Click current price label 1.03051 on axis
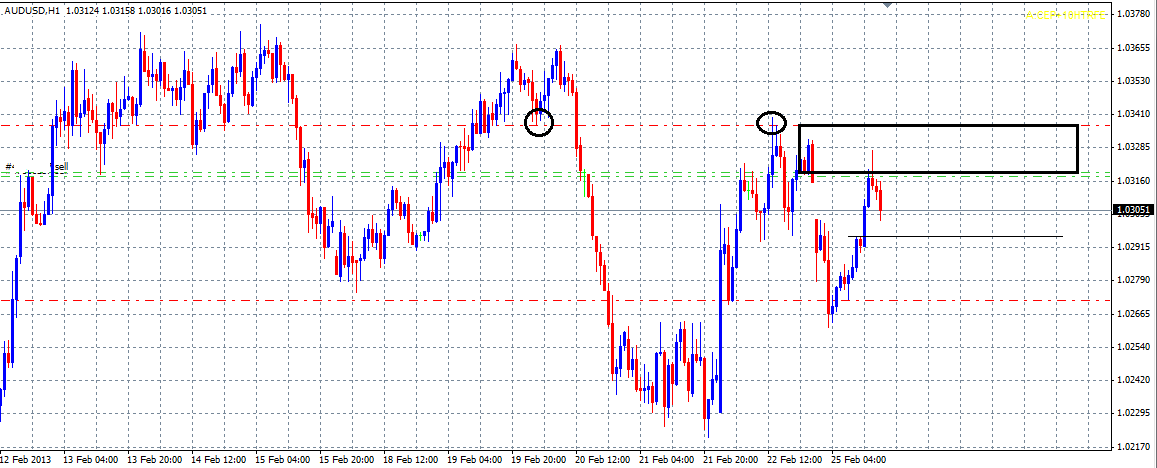This screenshot has width=1157, height=468. click(x=1133, y=211)
